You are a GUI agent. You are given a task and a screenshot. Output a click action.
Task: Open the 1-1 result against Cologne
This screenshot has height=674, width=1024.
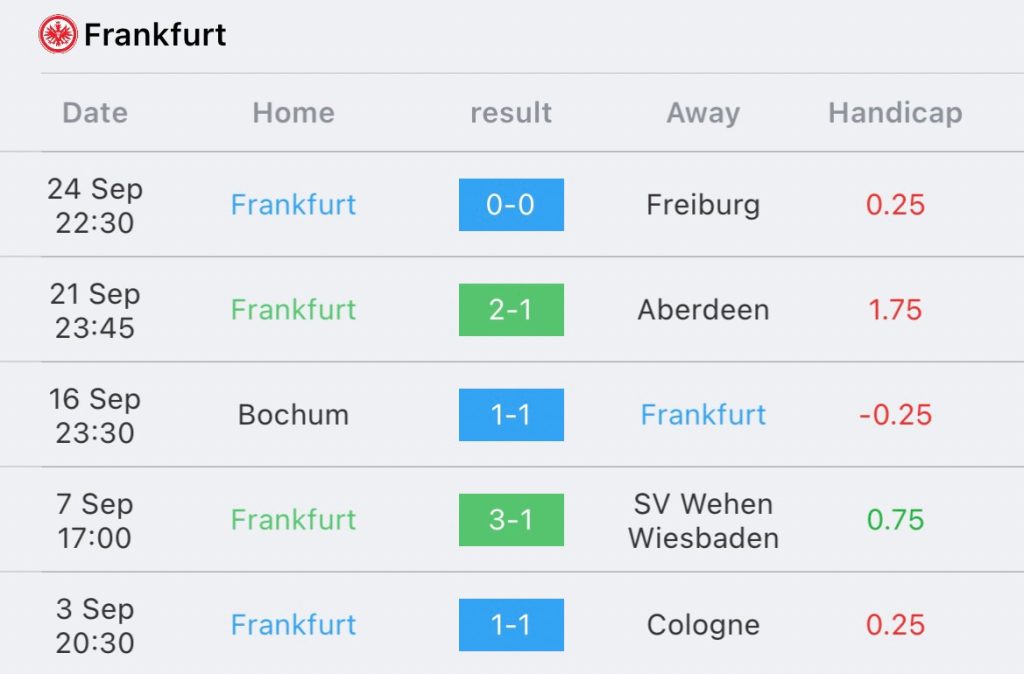511,625
